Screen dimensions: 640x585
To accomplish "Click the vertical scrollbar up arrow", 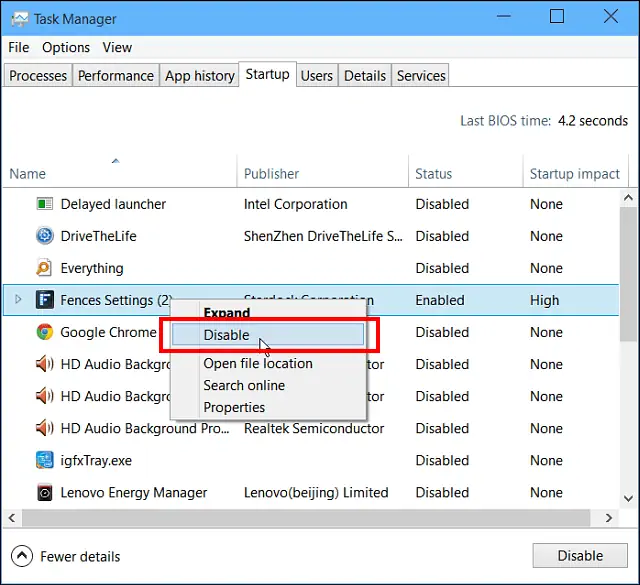I will click(628, 198).
